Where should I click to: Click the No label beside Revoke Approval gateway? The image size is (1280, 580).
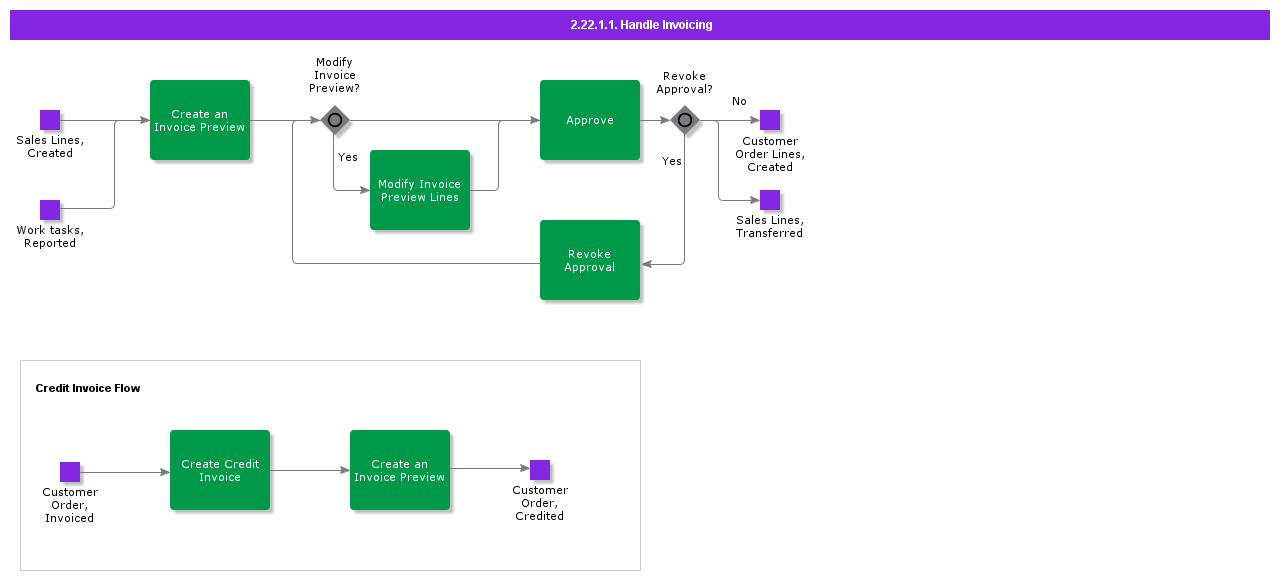[x=739, y=101]
